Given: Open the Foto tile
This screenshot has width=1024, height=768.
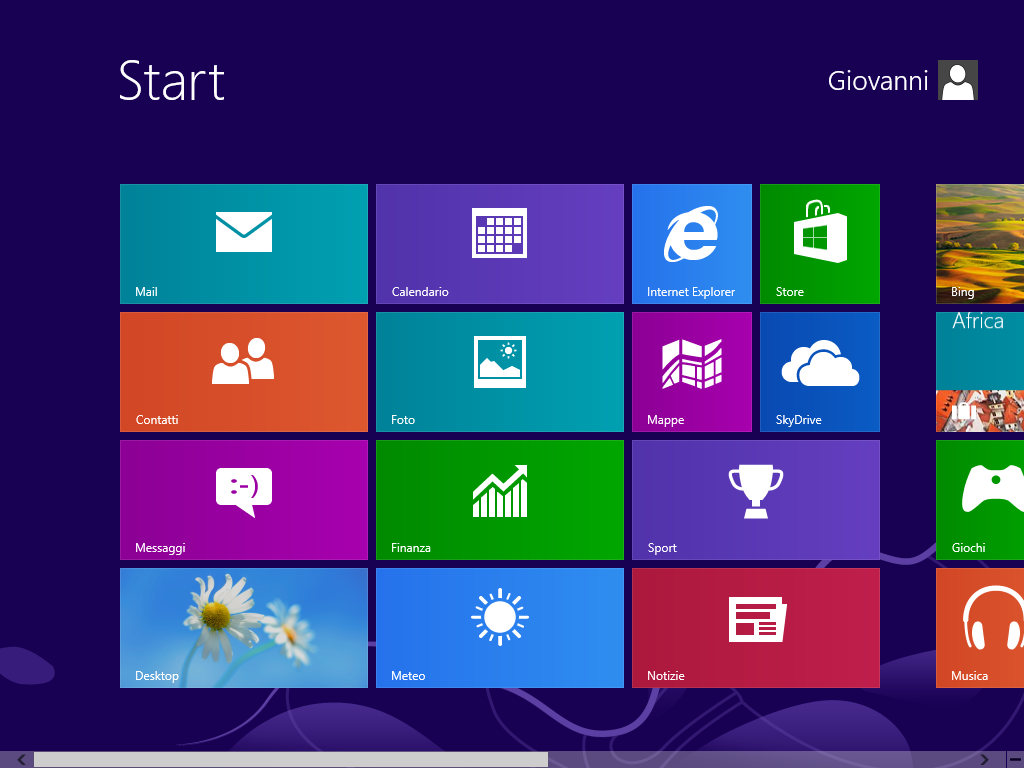Looking at the screenshot, I should [x=500, y=372].
